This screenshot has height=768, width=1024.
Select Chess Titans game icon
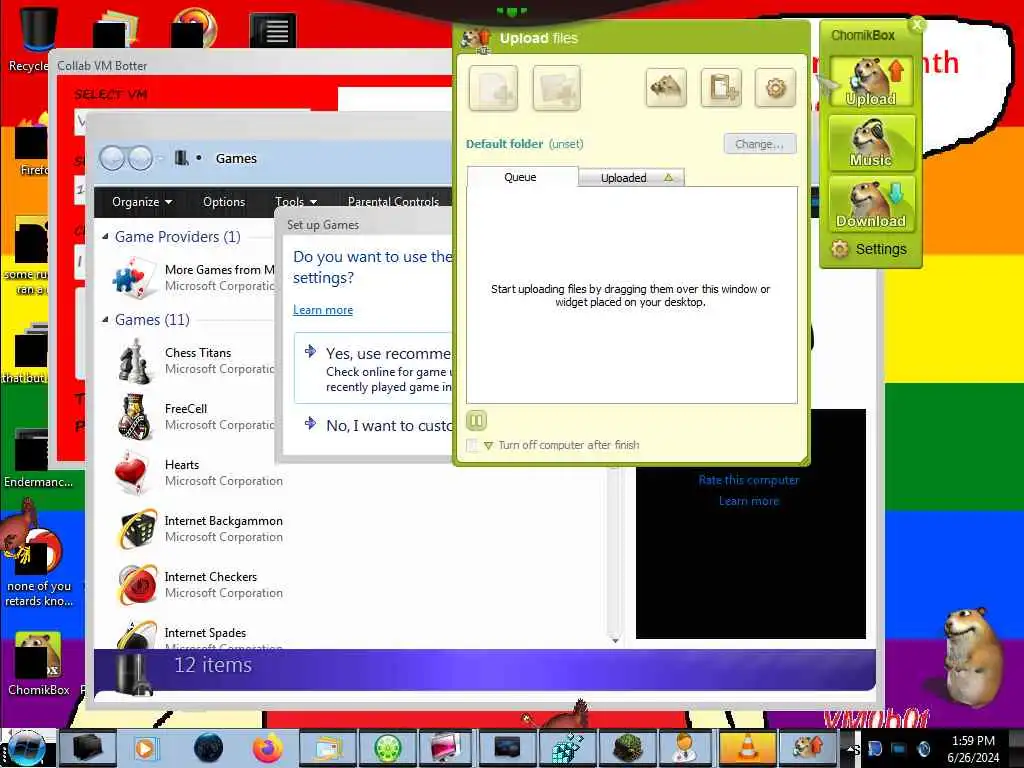135,360
